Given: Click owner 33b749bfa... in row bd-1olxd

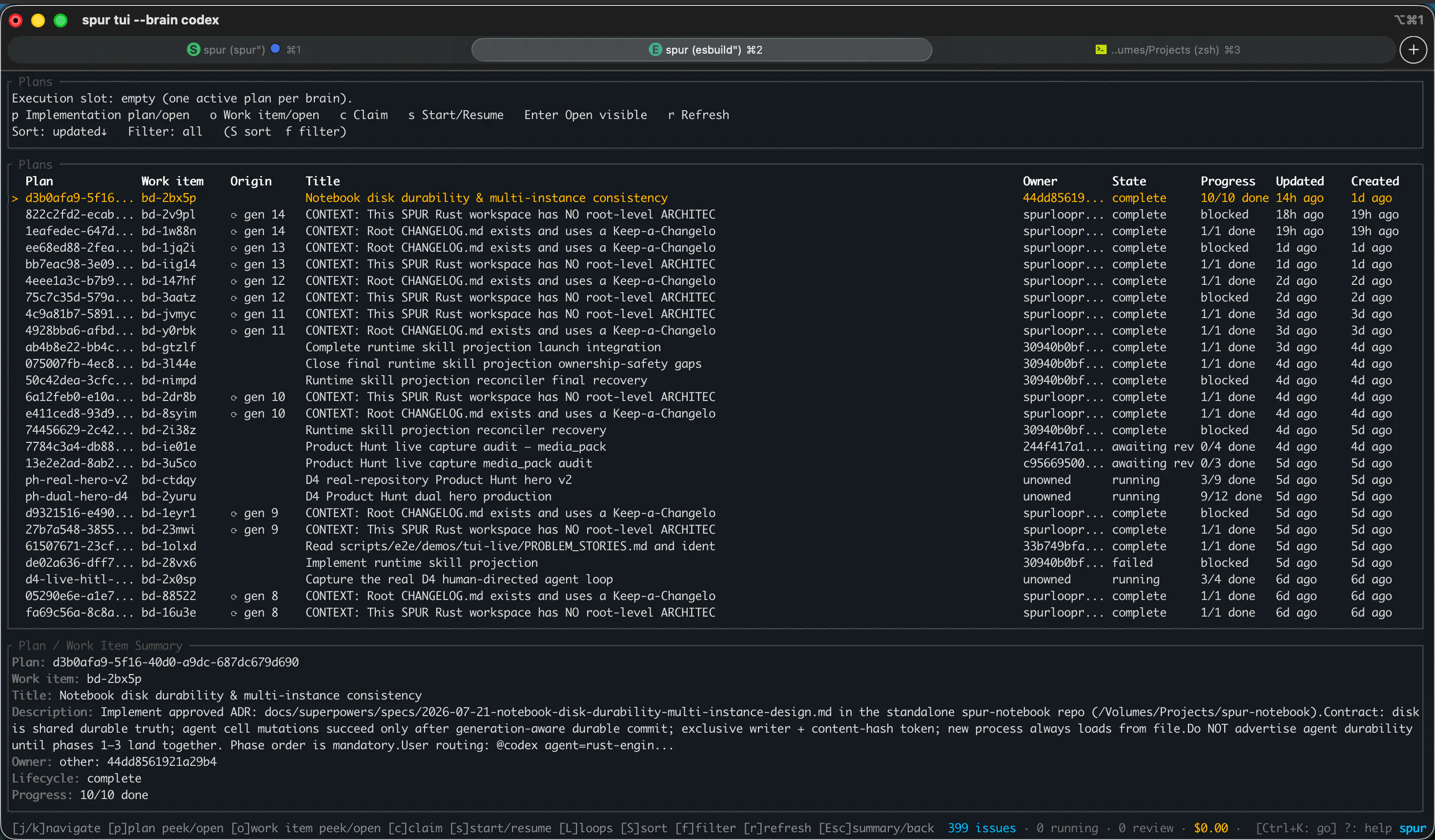Looking at the screenshot, I should 1063,546.
